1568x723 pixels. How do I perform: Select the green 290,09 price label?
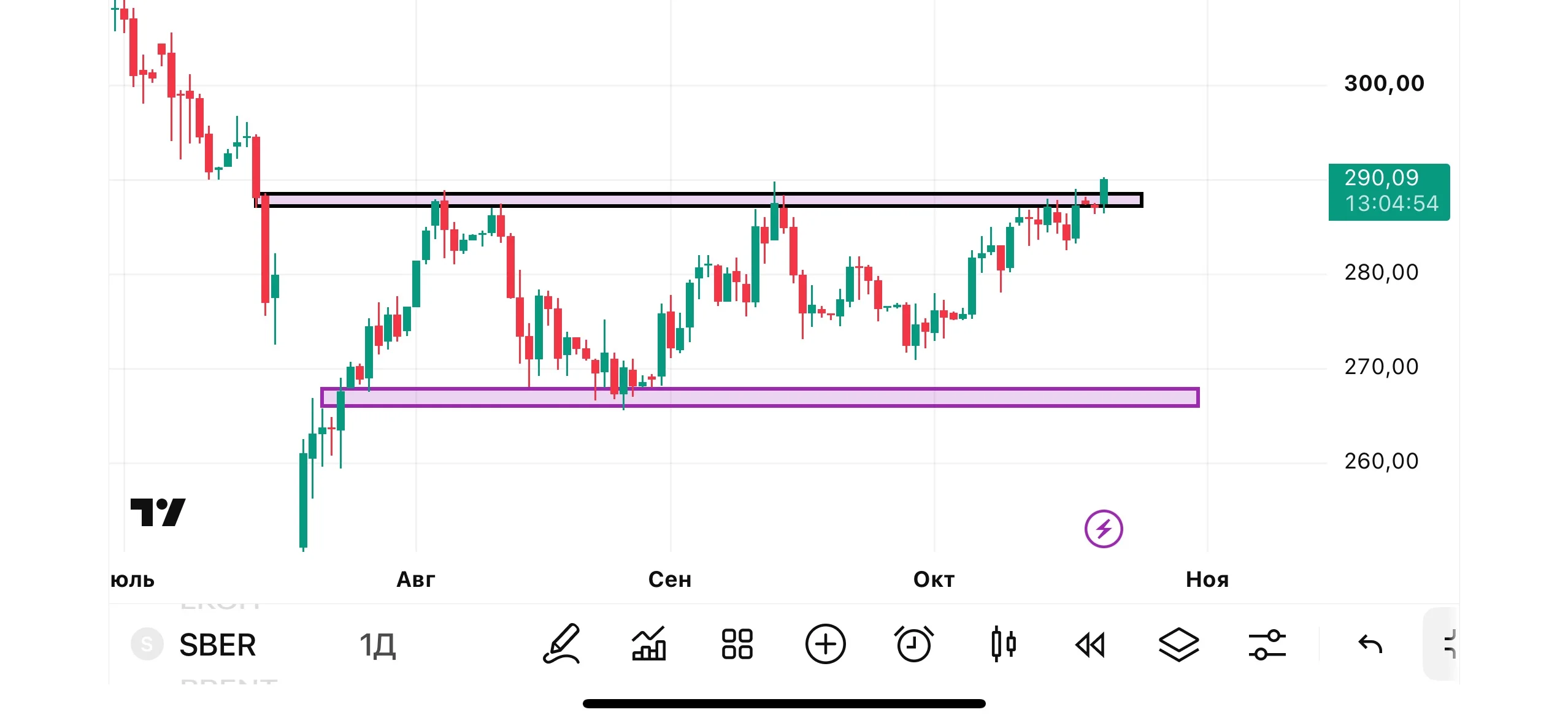(1389, 192)
